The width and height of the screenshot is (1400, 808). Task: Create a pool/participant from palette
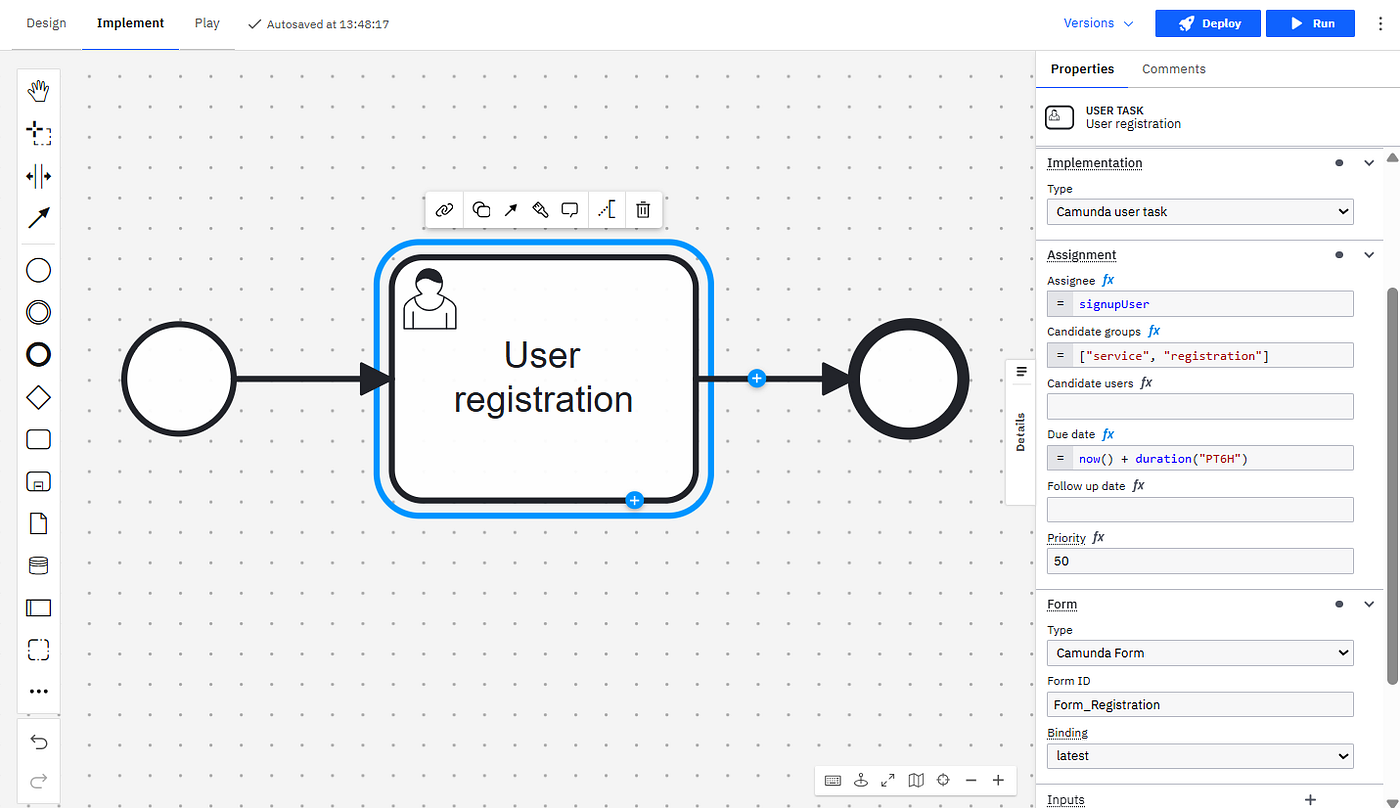[x=38, y=607]
